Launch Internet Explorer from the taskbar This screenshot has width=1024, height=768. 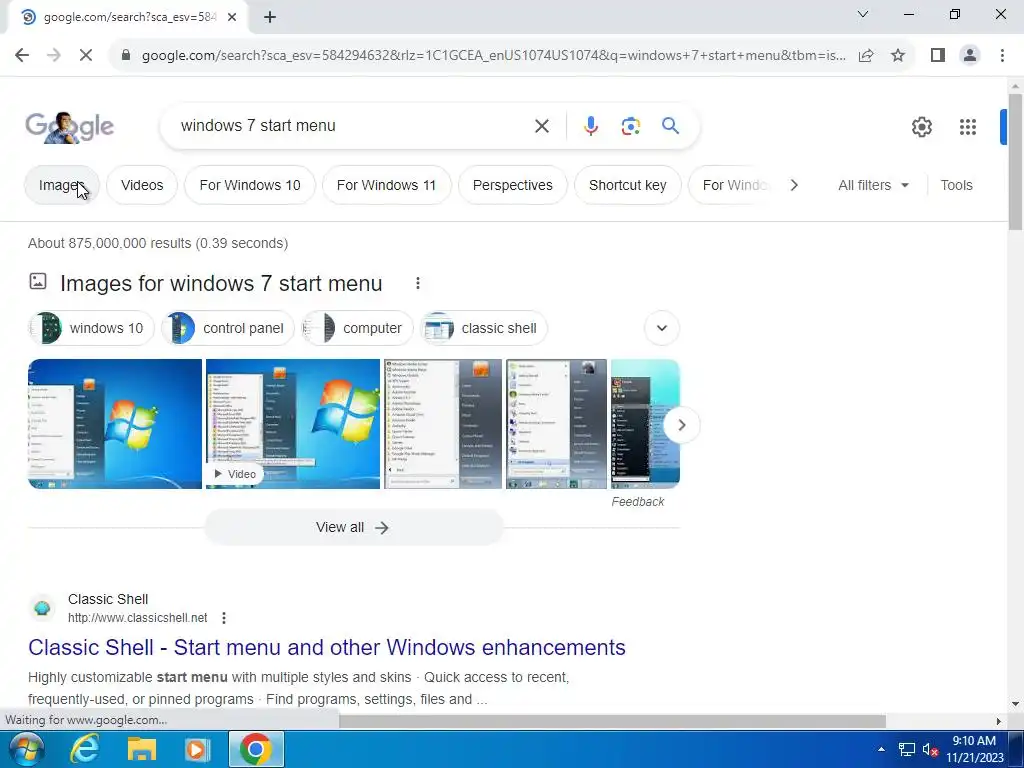84,749
